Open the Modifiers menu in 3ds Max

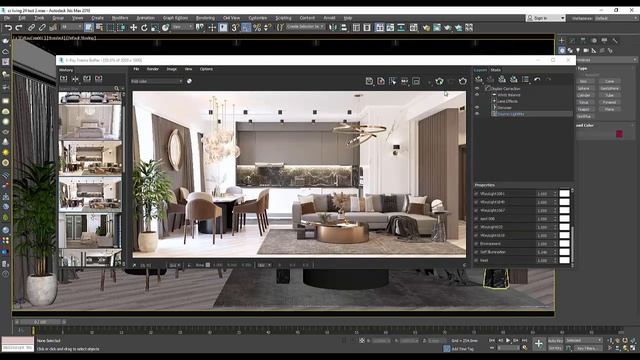coord(120,18)
